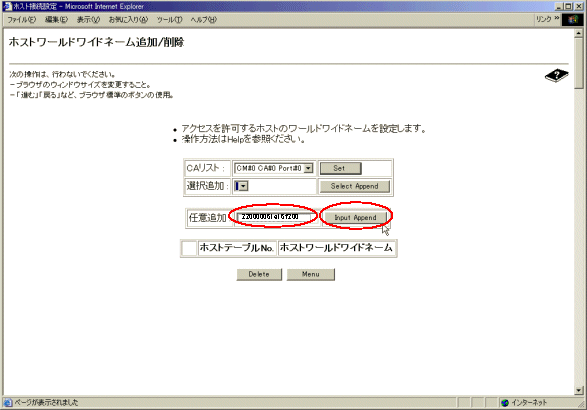Click the Internet zone globe icon
The height and width of the screenshot is (410, 587).
505,403
